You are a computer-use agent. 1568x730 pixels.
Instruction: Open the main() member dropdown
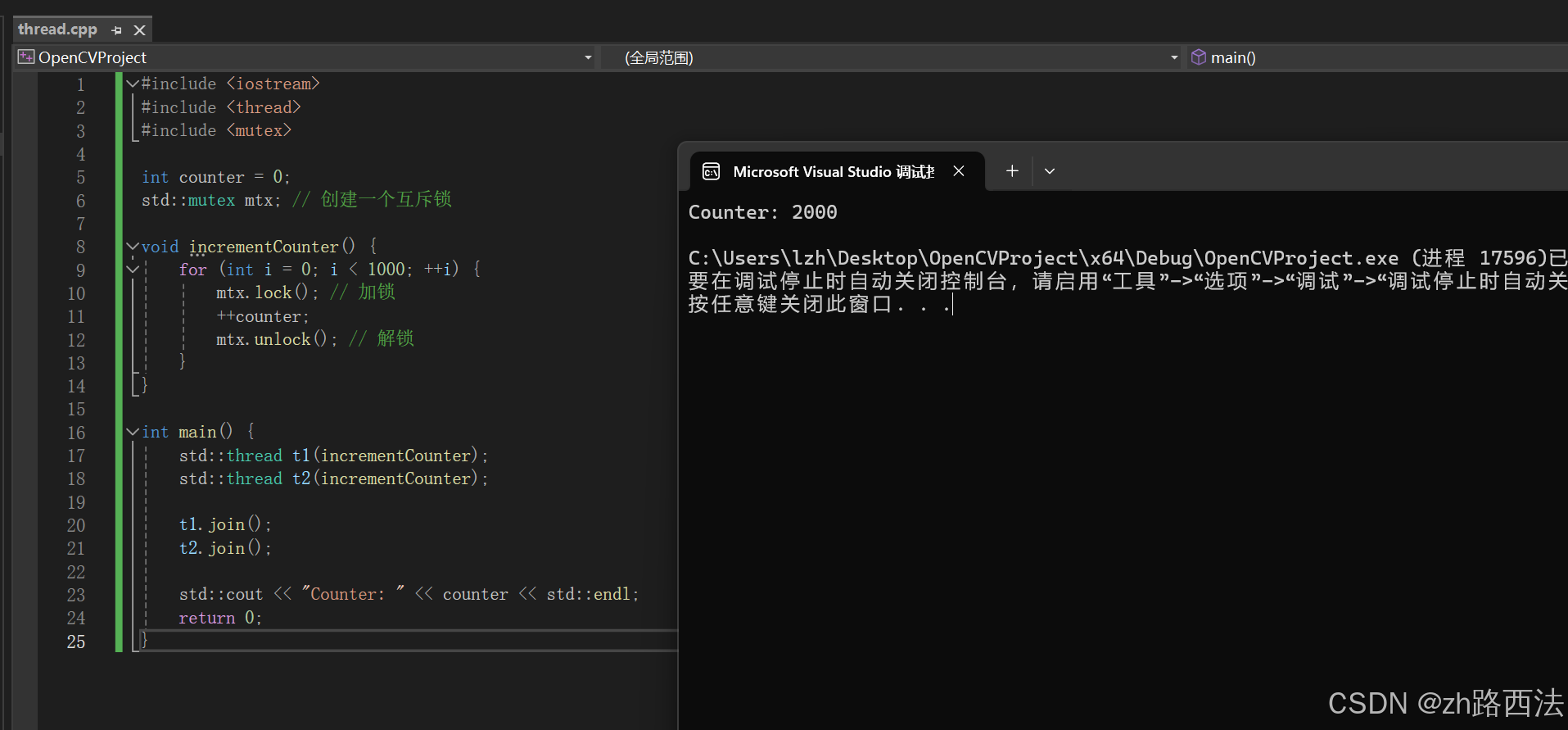(x=1378, y=57)
